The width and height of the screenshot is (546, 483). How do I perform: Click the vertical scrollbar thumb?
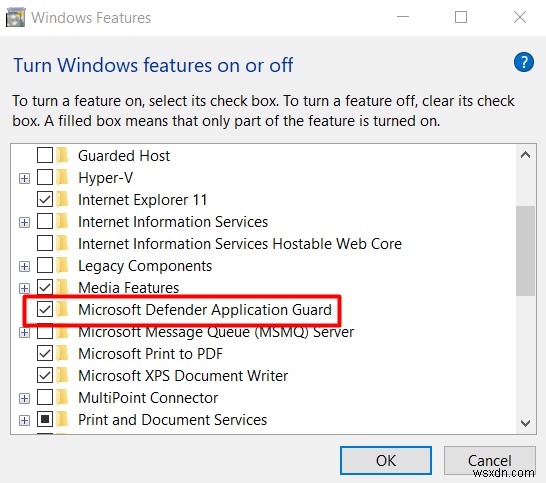[525, 251]
